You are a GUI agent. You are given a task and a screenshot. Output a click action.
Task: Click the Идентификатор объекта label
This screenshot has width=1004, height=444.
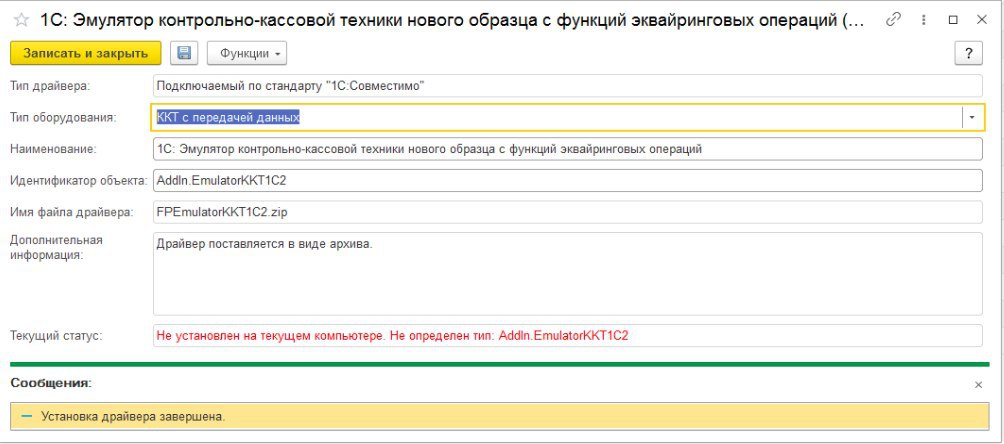(79, 180)
